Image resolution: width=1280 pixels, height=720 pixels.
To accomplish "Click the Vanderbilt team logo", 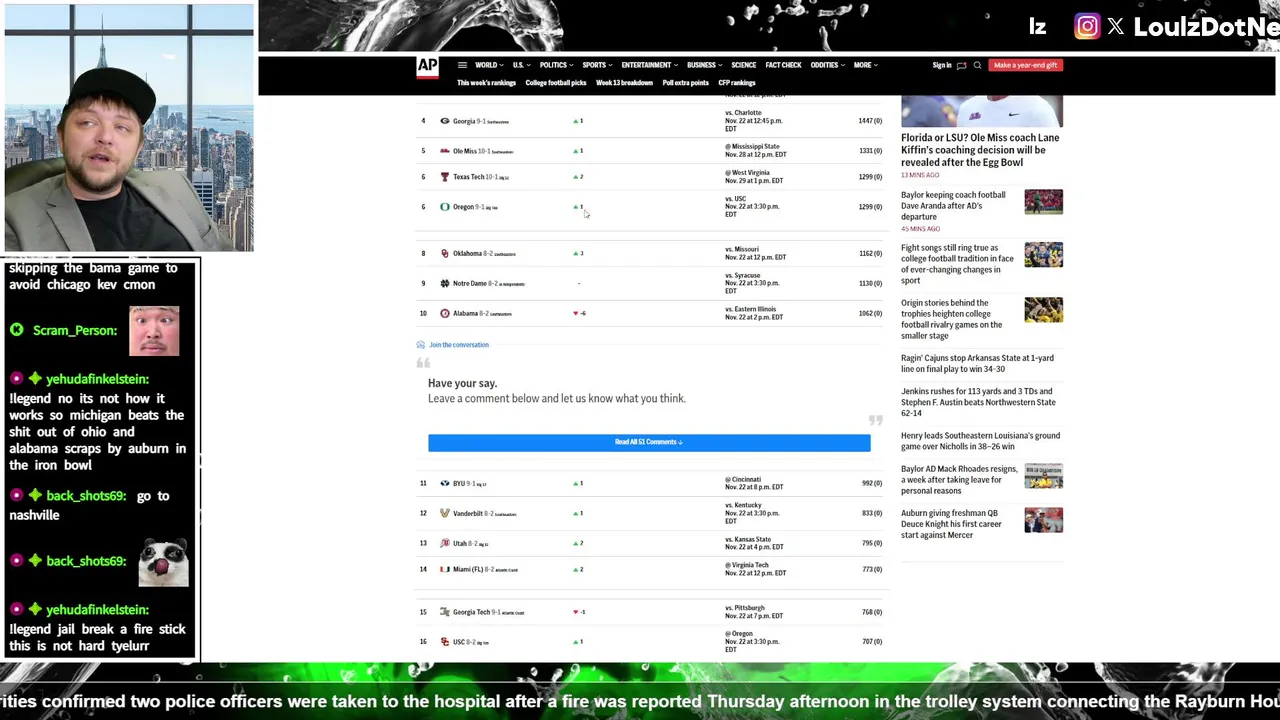I will (x=445, y=513).
